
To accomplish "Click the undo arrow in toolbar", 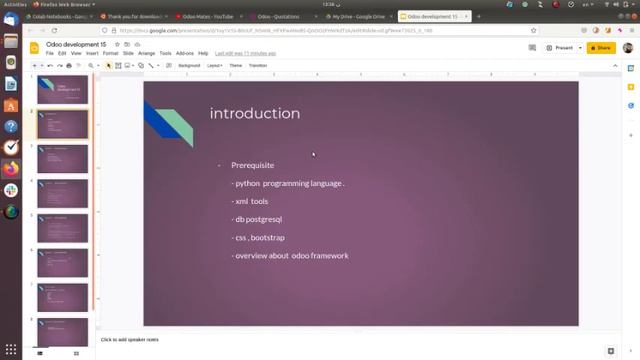I will (x=50, y=65).
